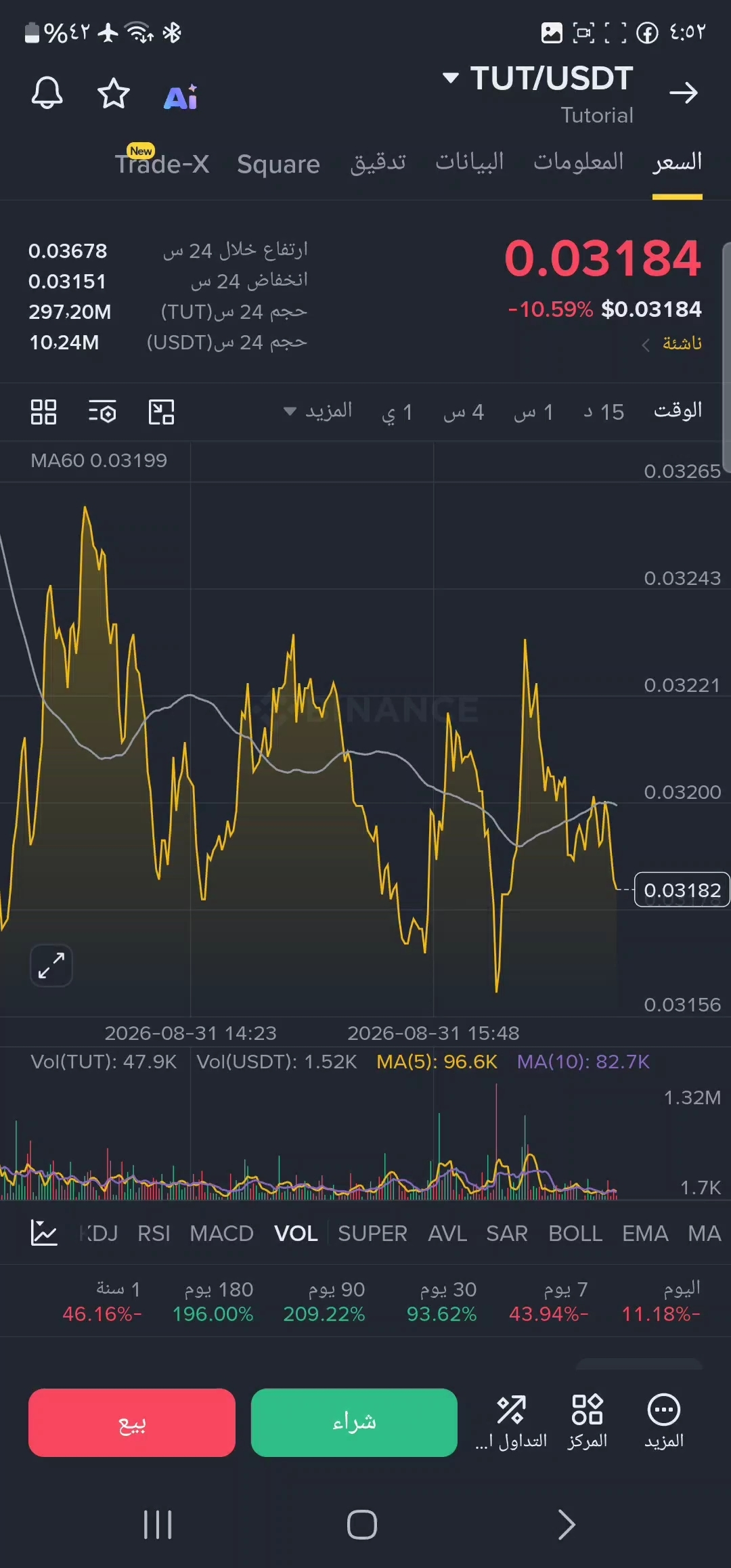The height and width of the screenshot is (1568, 731).
Task: Tap the MA(10): 82.7K volume label
Action: point(583,1062)
